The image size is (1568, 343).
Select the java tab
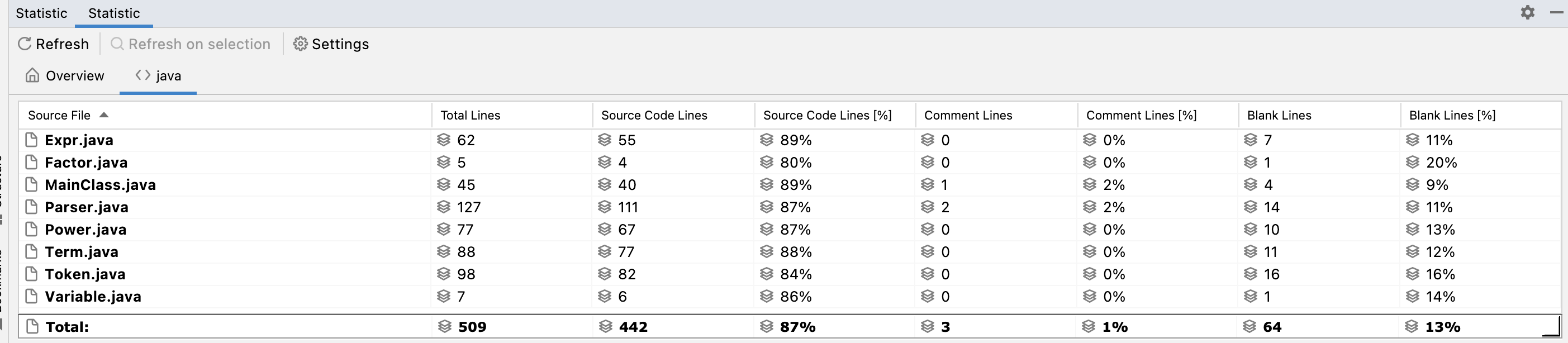158,76
